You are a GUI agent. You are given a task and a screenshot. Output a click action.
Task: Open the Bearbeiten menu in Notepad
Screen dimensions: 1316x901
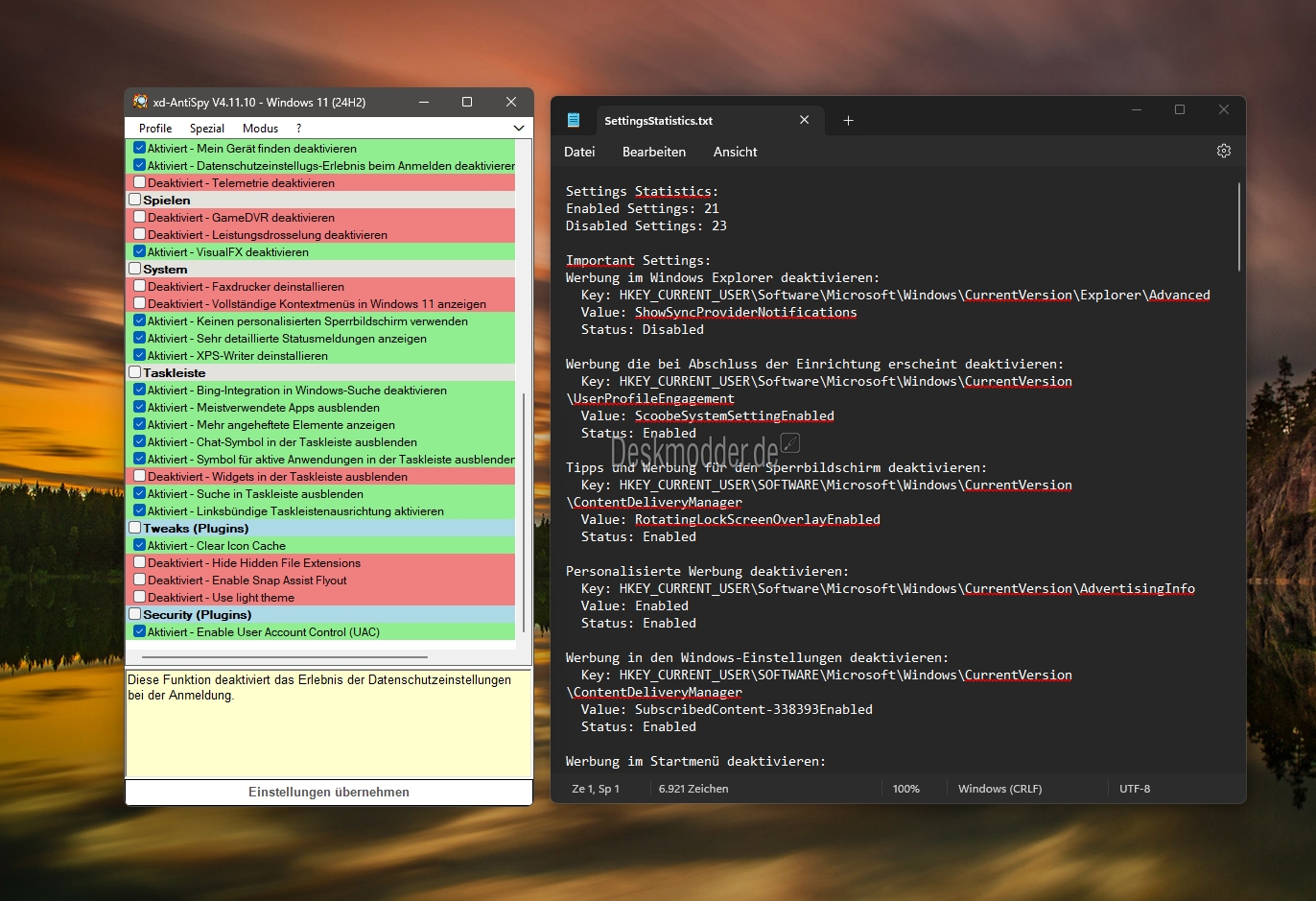(x=654, y=152)
